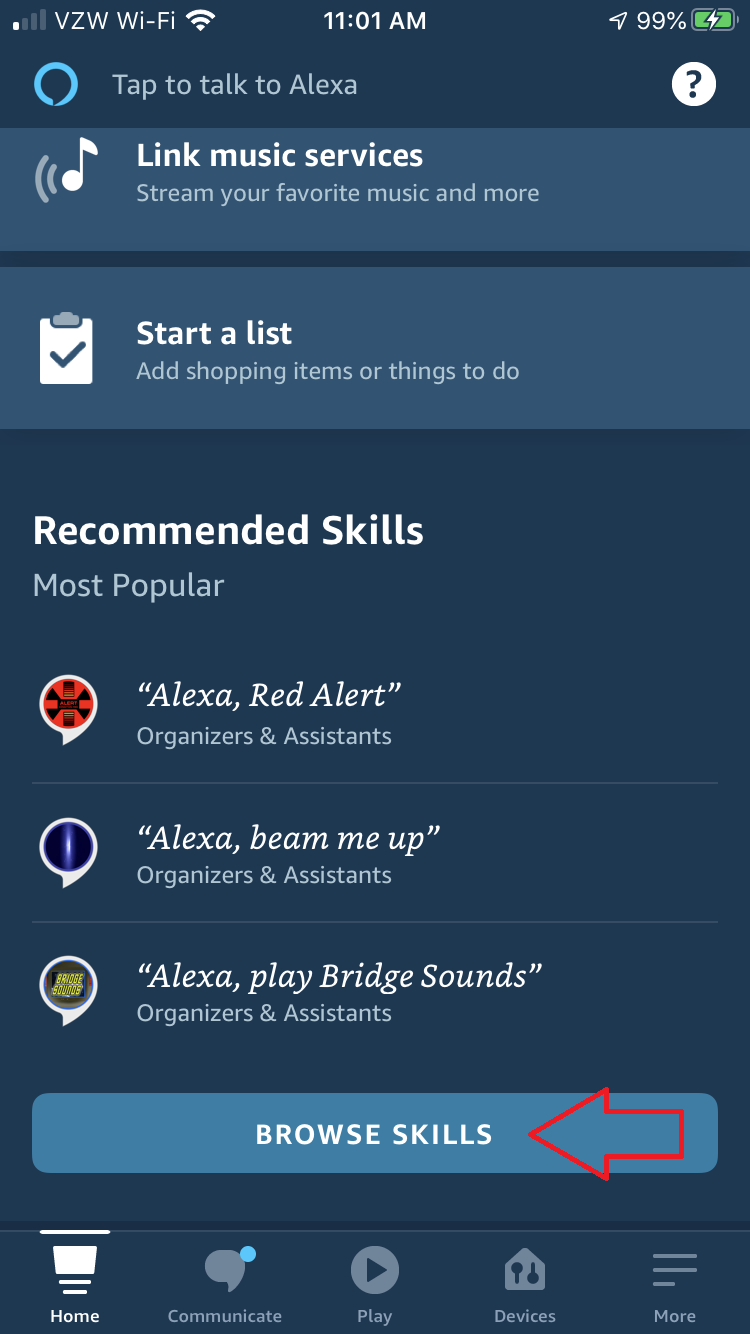Tap the battery indicator in status bar
The width and height of the screenshot is (750, 1334).
coord(715,20)
